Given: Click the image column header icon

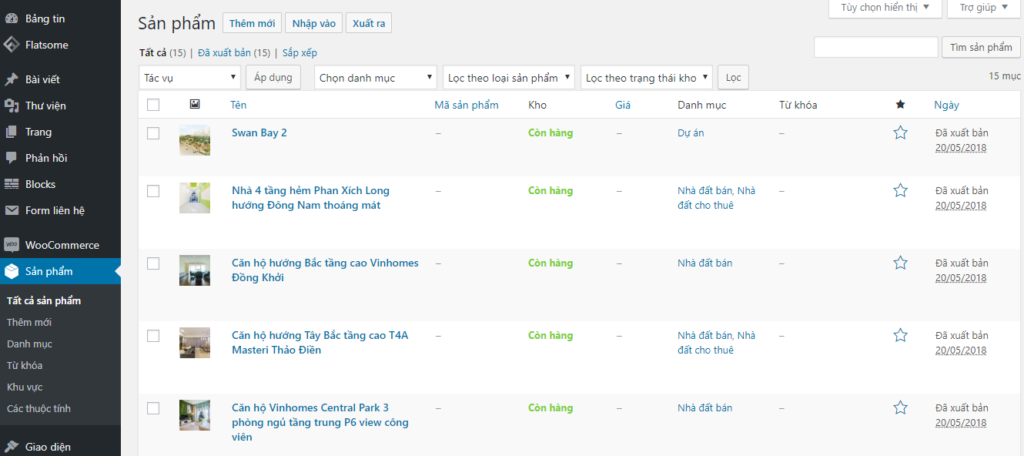Looking at the screenshot, I should pos(195,104).
